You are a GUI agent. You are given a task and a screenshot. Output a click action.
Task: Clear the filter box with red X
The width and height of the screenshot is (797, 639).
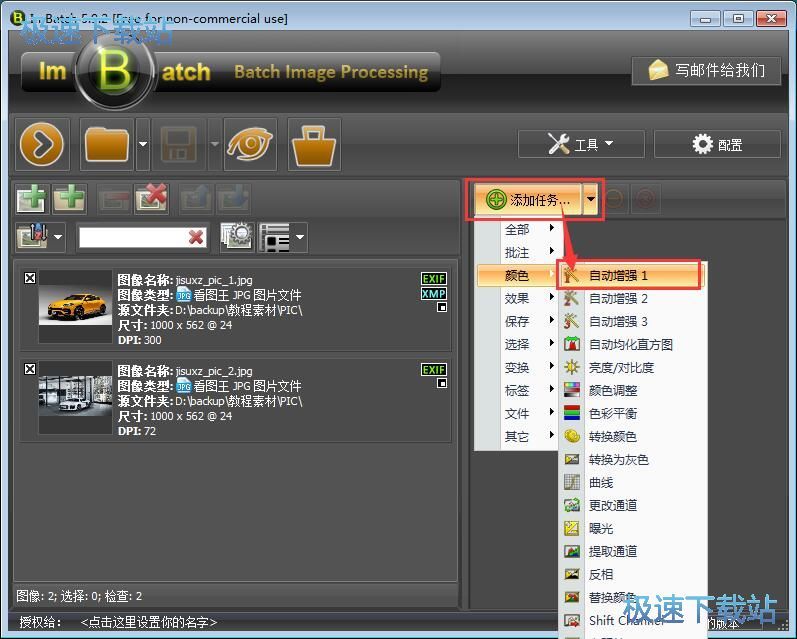pyautogui.click(x=196, y=237)
